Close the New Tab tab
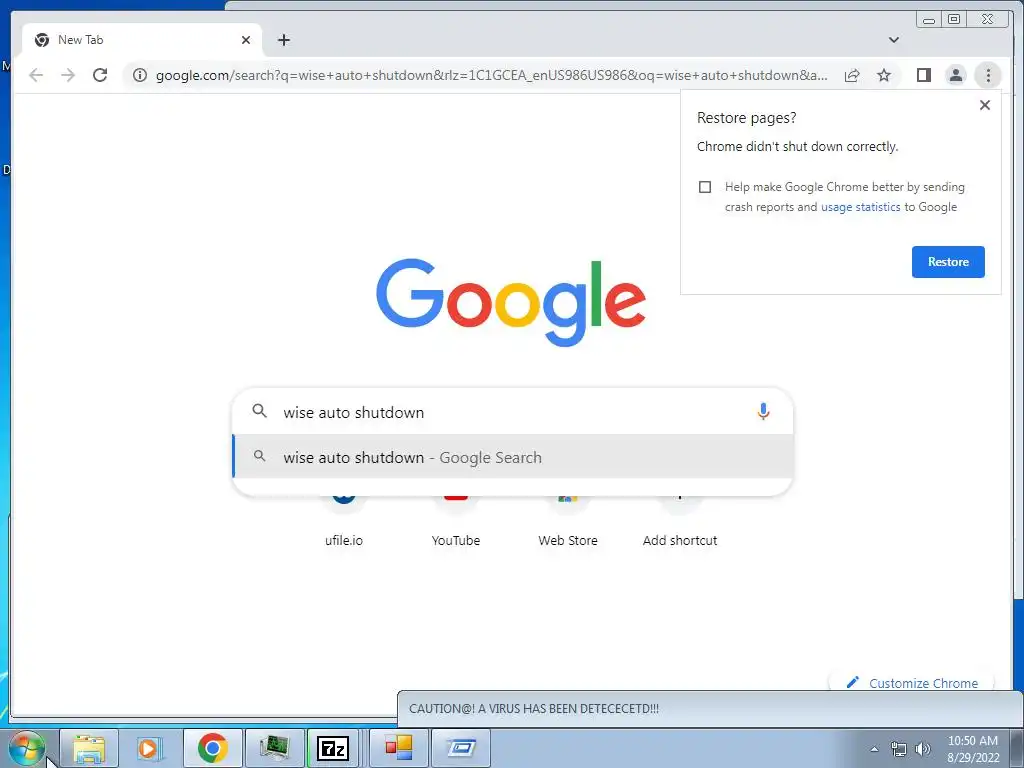1024x768 pixels. pos(246,40)
